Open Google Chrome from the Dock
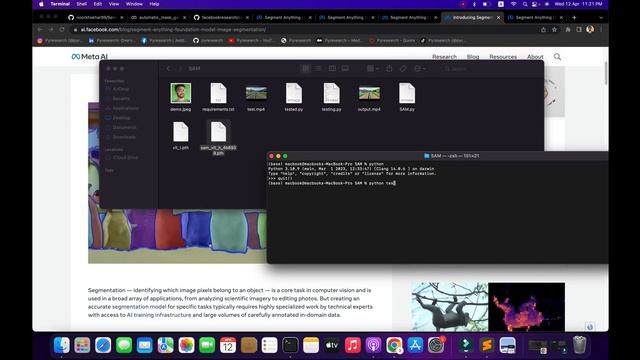640x360 pixels. click(x=394, y=346)
